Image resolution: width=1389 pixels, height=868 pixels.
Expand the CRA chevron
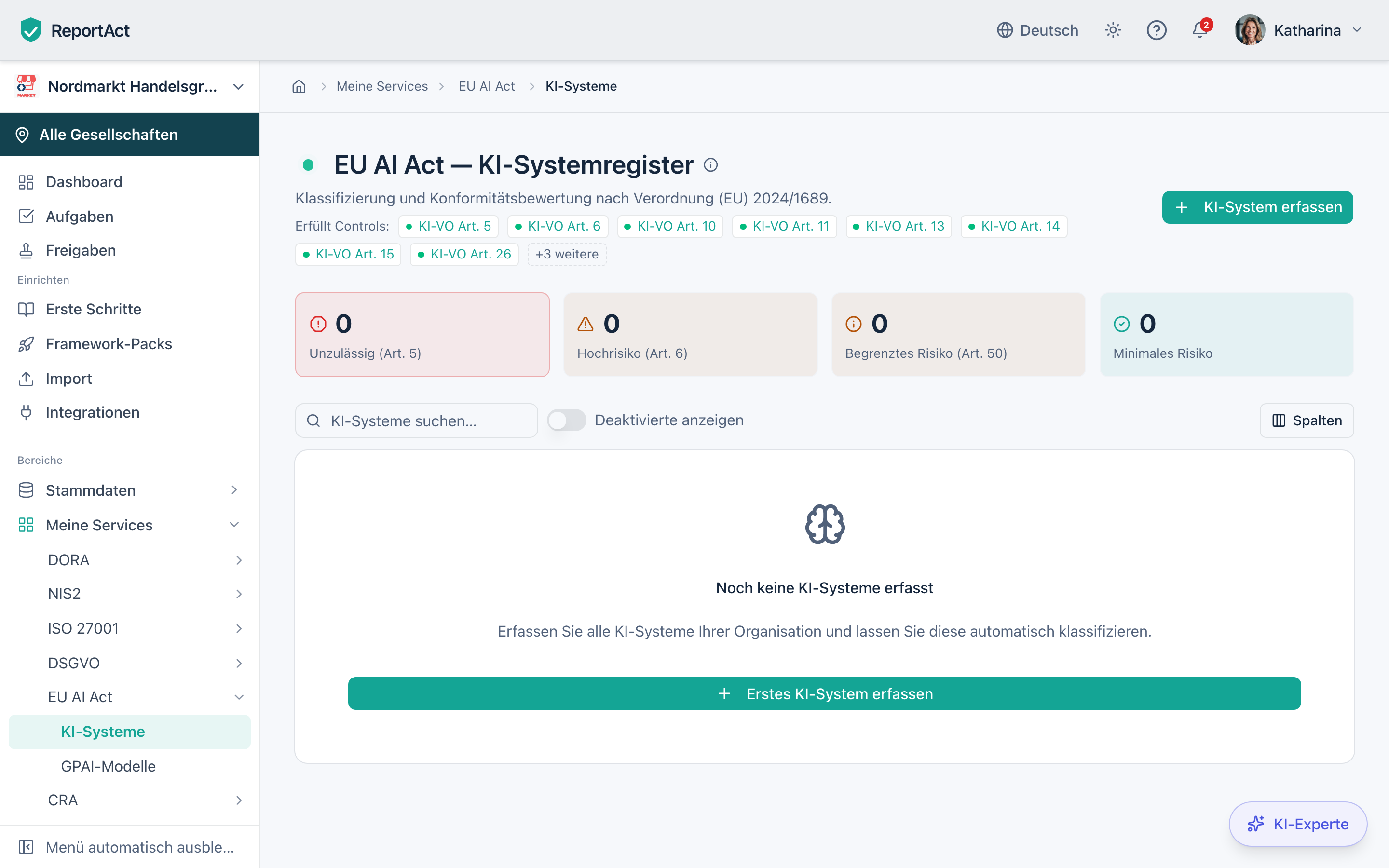pyautogui.click(x=239, y=800)
